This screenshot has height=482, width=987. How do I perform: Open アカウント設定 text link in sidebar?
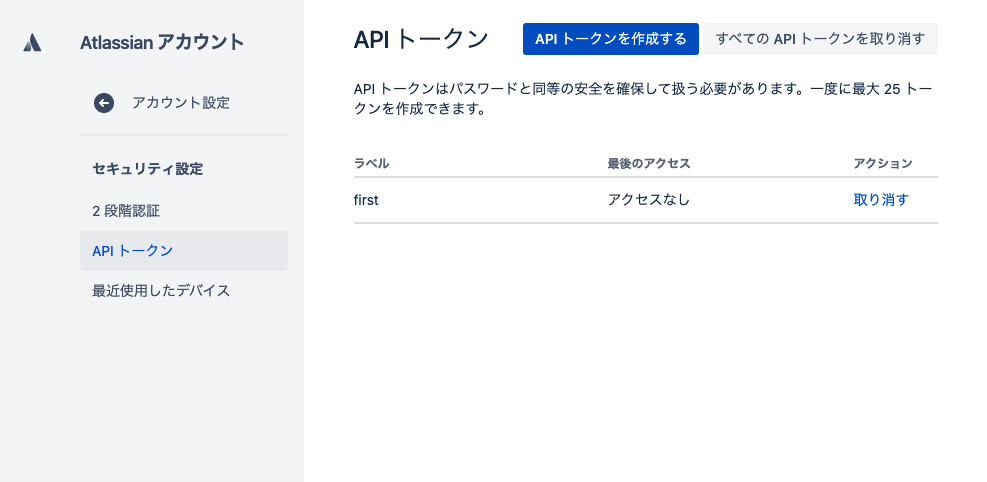click(181, 102)
